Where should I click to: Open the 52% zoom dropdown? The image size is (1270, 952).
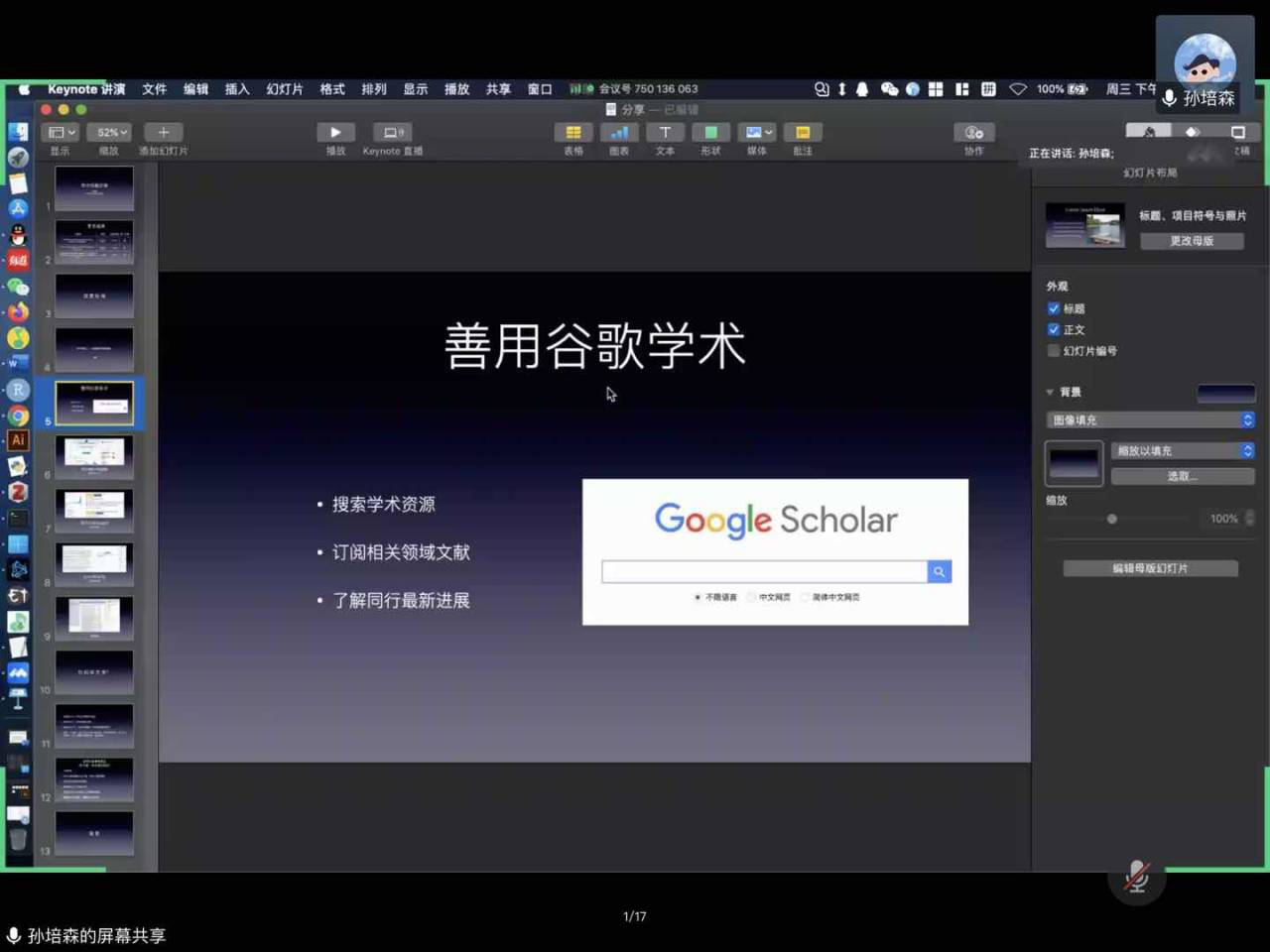108,132
